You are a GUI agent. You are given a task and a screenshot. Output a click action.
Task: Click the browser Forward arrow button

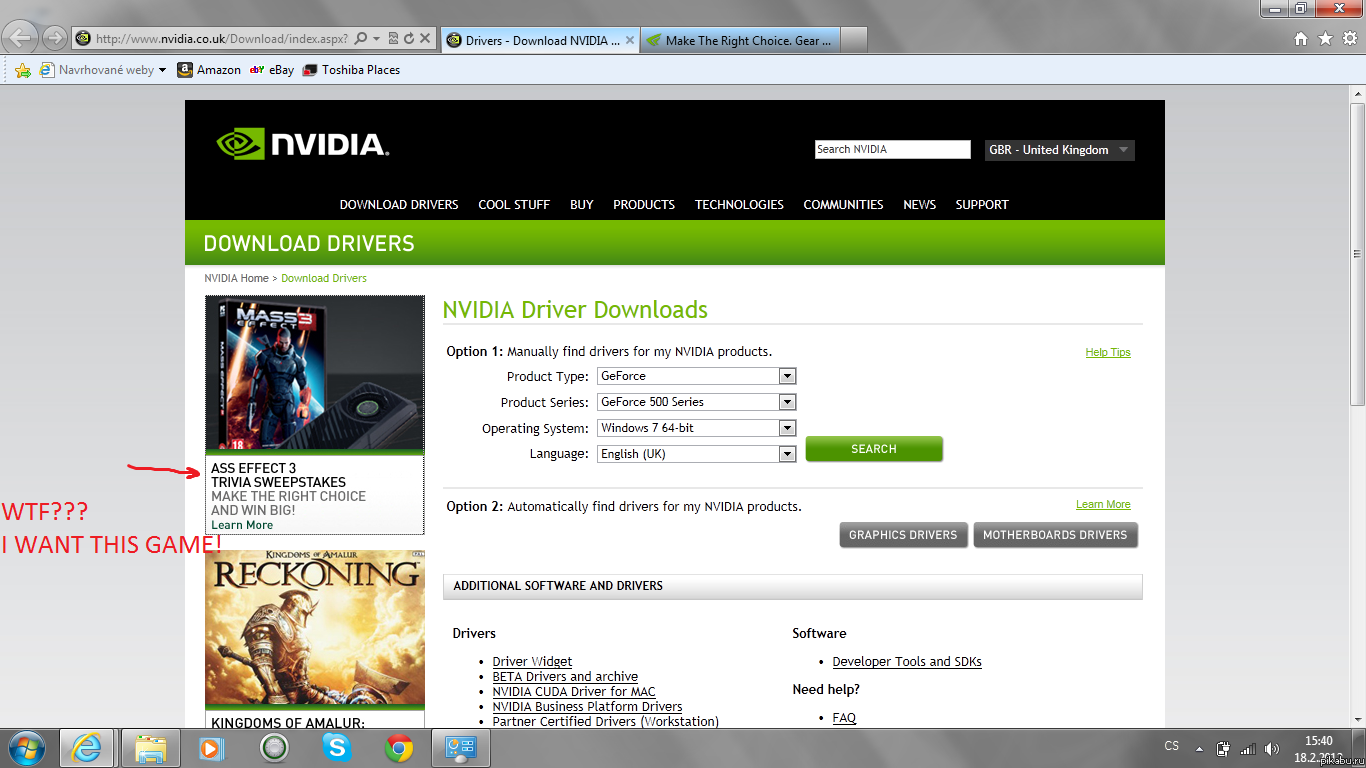(54, 39)
